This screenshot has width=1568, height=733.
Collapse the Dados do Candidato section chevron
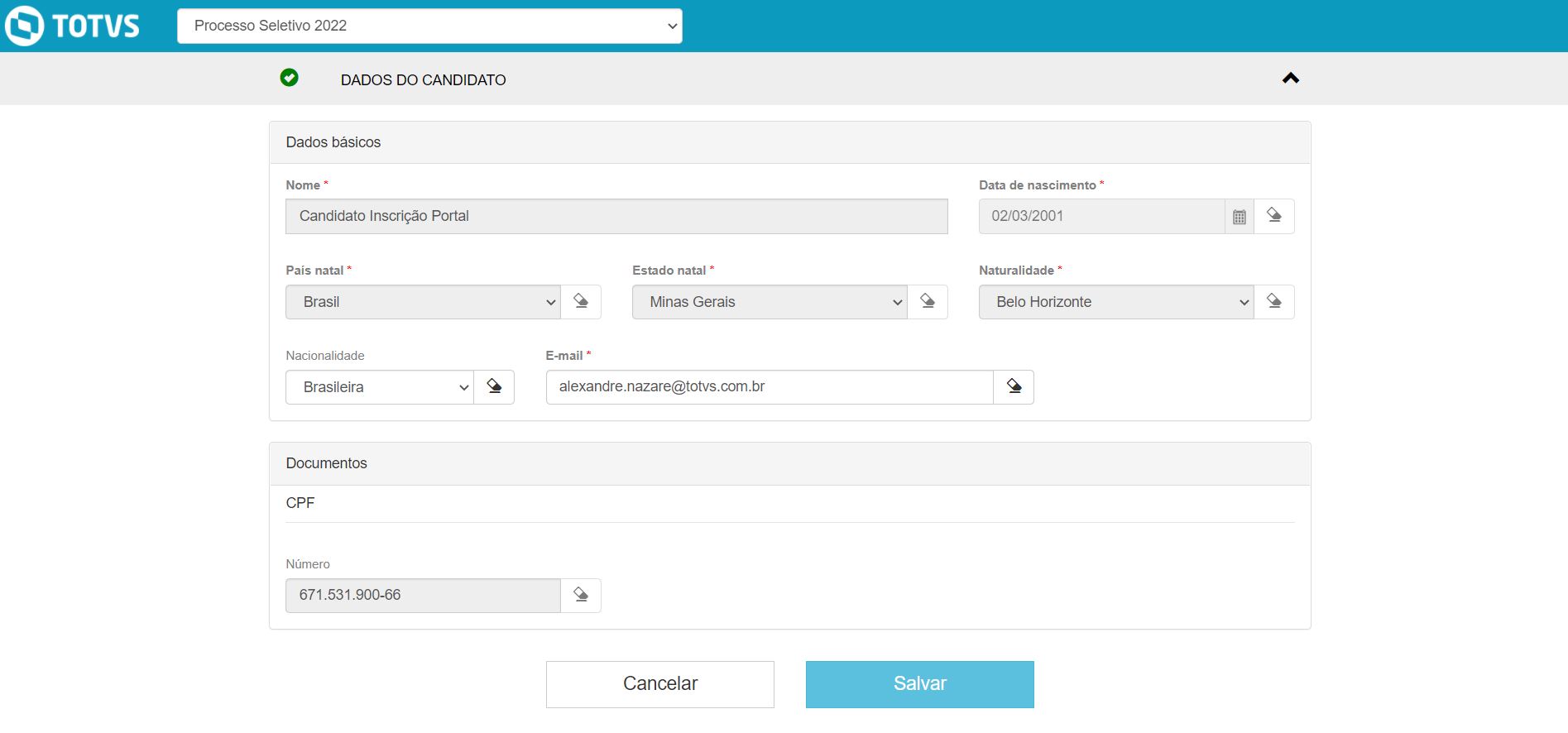[1290, 79]
